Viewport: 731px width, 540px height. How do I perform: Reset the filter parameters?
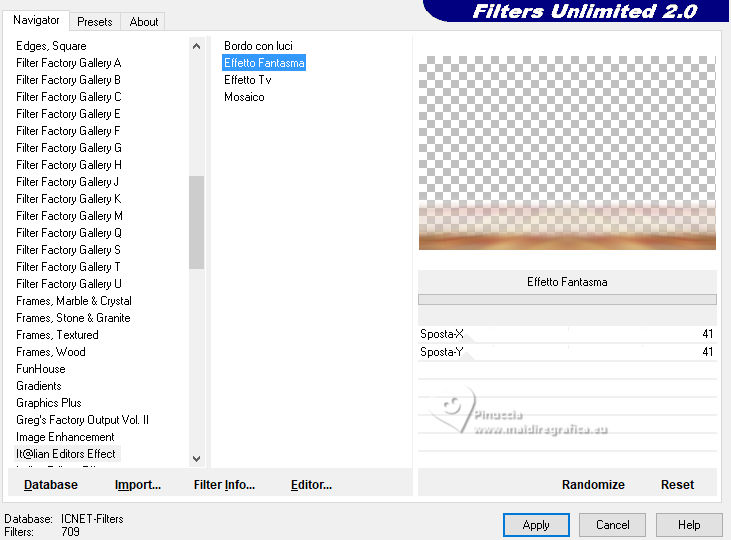(x=677, y=485)
